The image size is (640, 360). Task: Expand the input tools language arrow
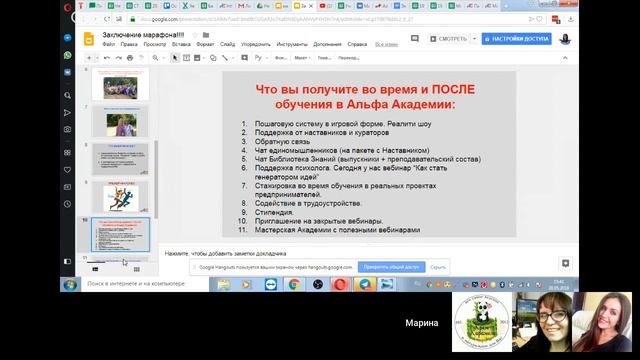pyautogui.click(x=267, y=58)
